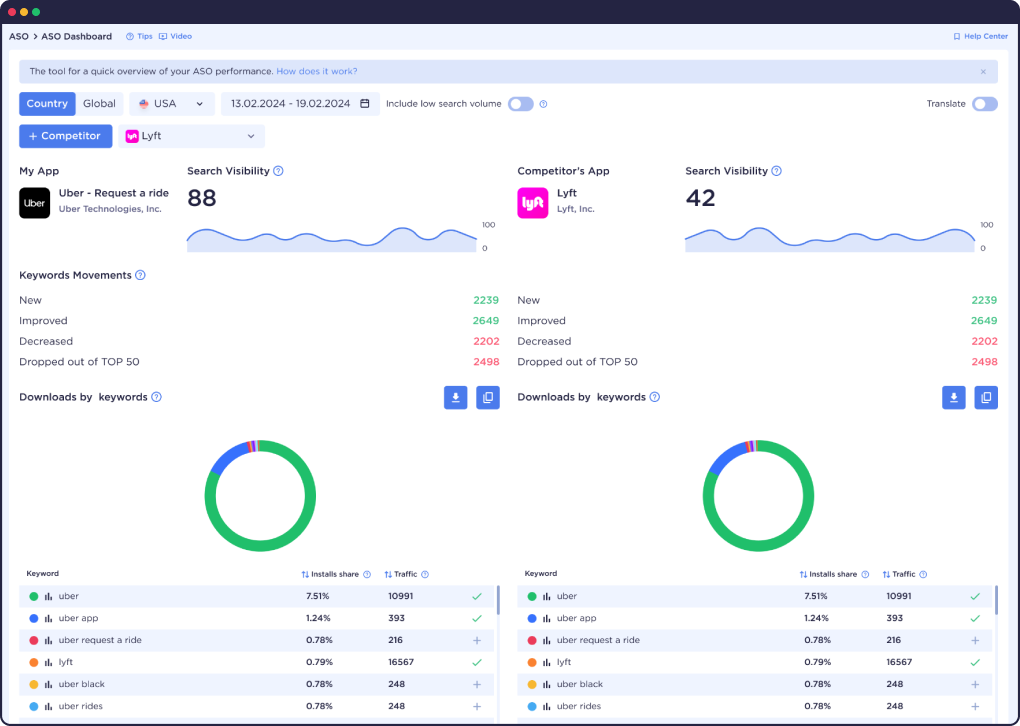Toggle checkmark for 'lyft' in My App table
1020x726 pixels.
477,662
